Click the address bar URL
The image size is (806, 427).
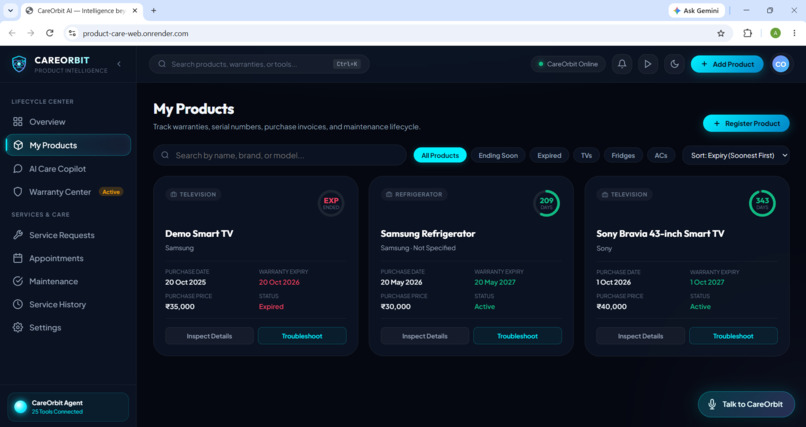pos(136,33)
